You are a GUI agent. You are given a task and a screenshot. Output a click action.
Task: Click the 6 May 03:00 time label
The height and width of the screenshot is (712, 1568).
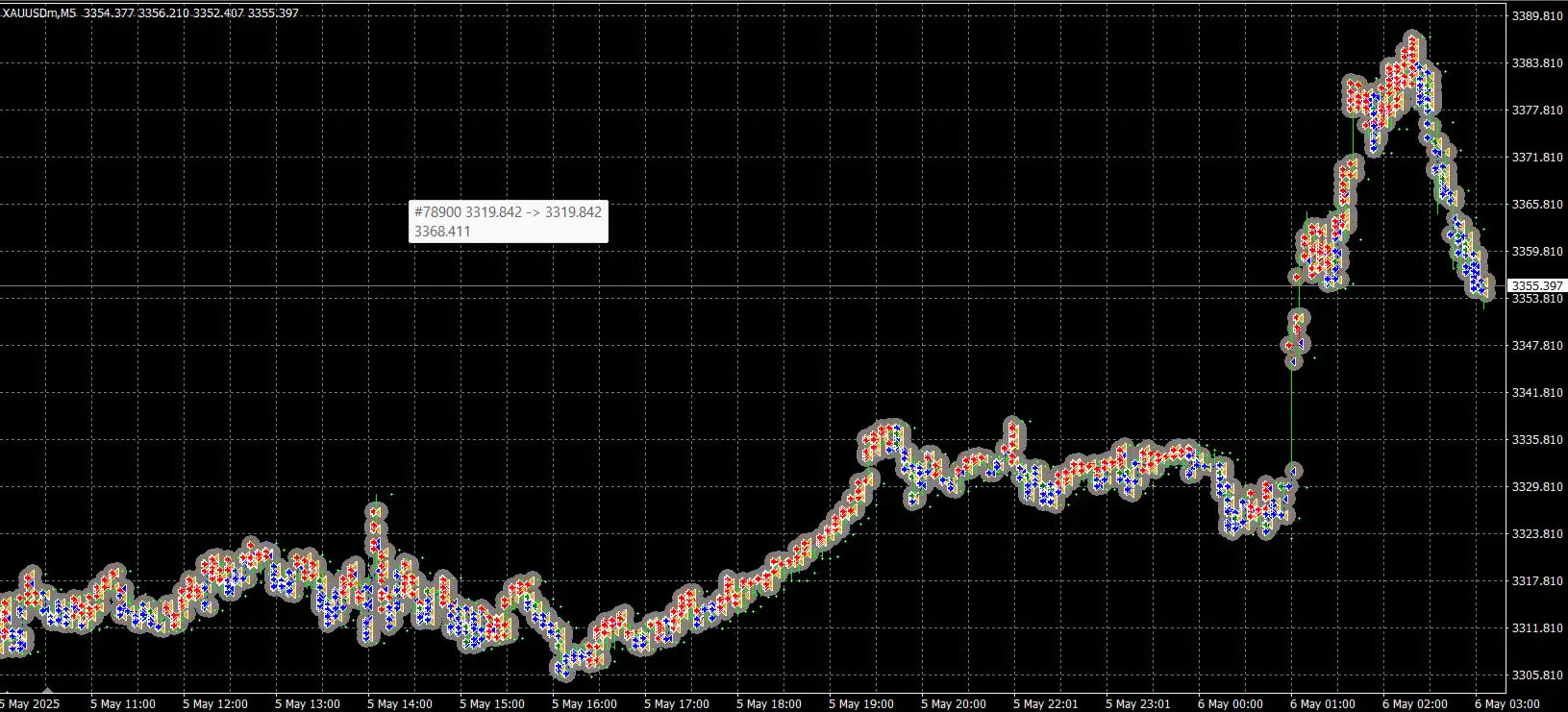click(1507, 704)
